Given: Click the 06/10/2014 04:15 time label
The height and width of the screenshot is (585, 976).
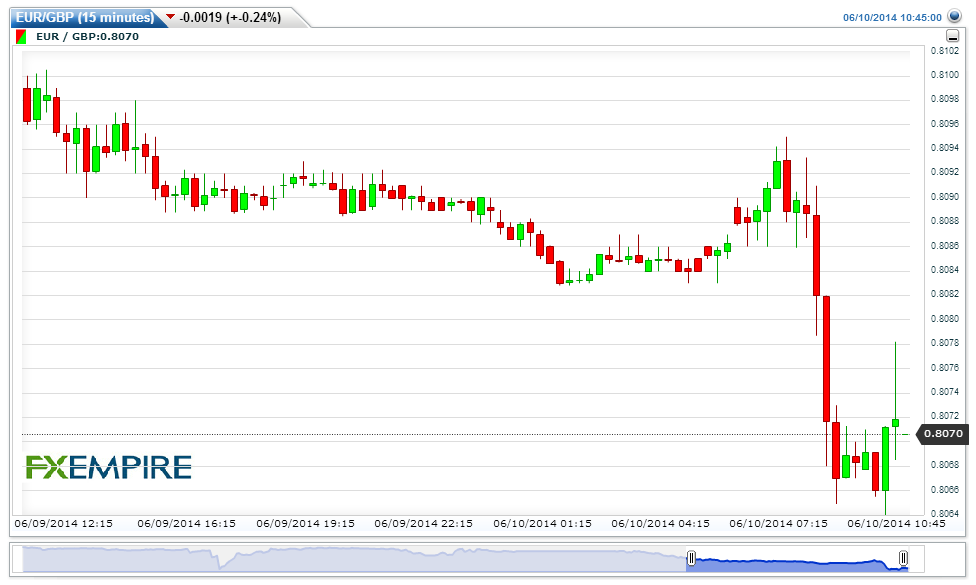Looking at the screenshot, I should click(x=660, y=524).
